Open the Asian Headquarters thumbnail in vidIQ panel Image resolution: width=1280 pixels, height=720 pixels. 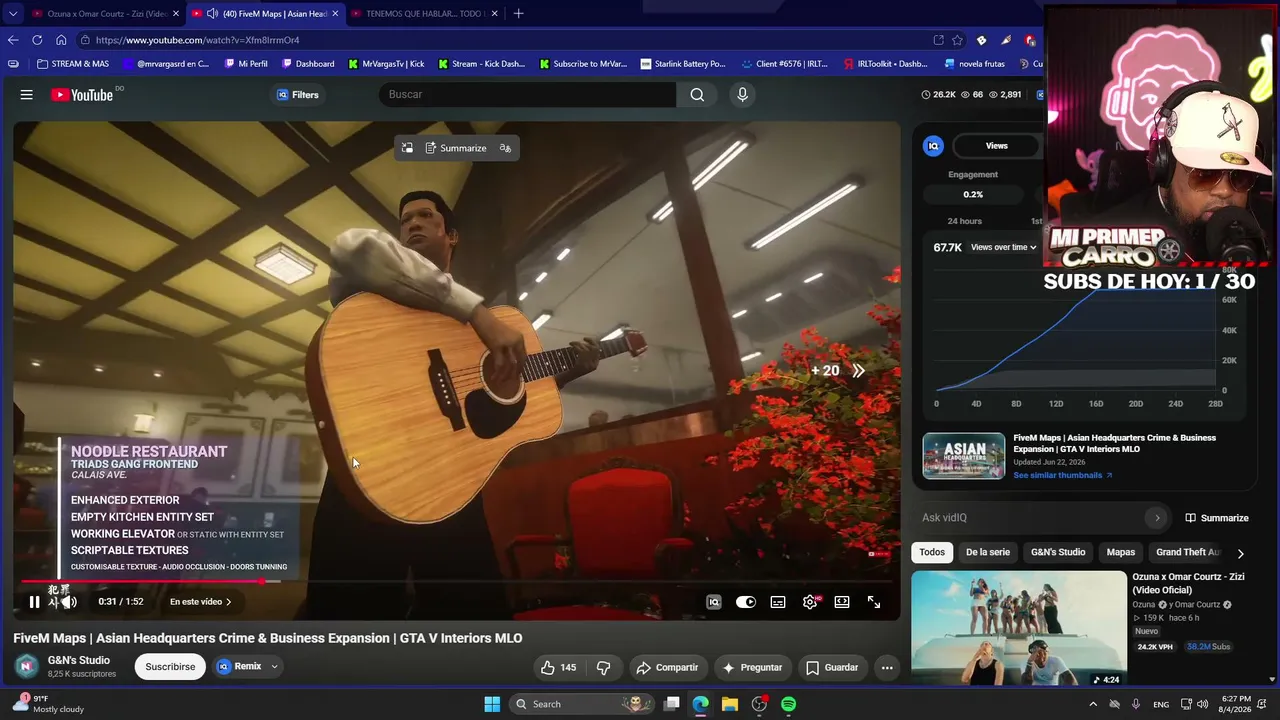964,456
